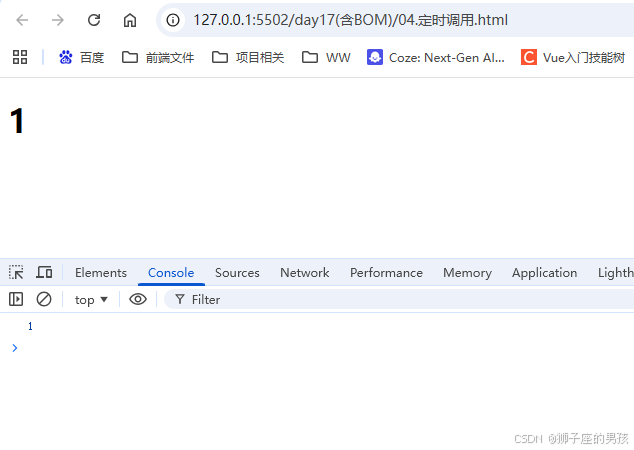Switch to the Sources tab
The image size is (634, 450).
[x=237, y=273]
